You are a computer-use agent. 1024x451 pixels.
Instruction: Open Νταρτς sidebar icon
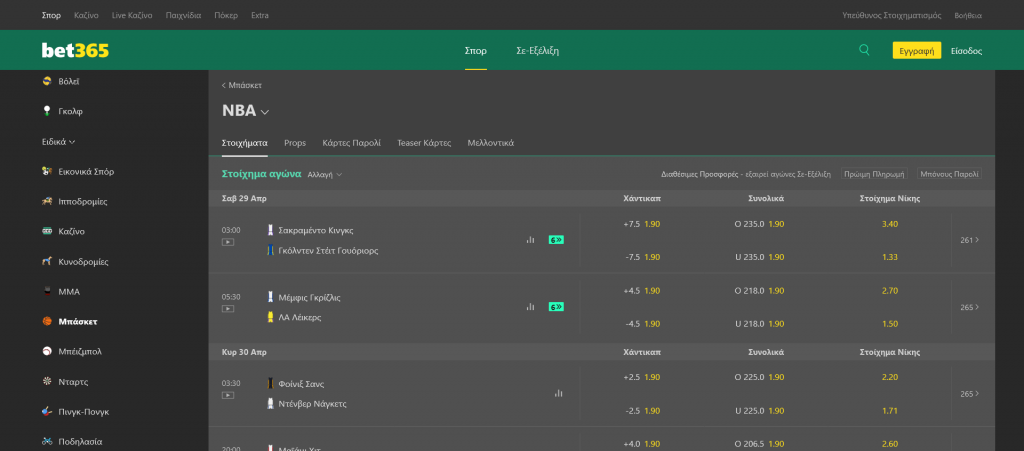click(x=47, y=382)
